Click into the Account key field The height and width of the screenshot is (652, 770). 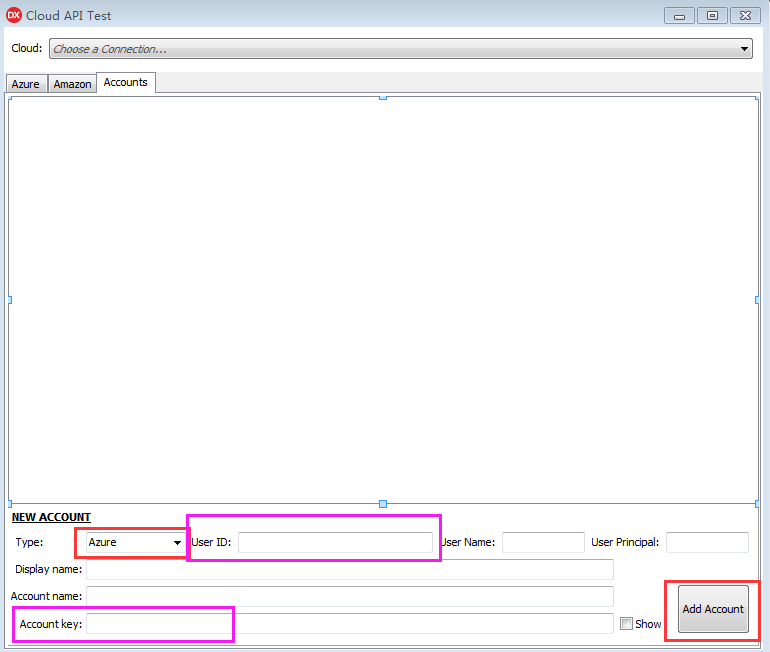click(x=350, y=624)
